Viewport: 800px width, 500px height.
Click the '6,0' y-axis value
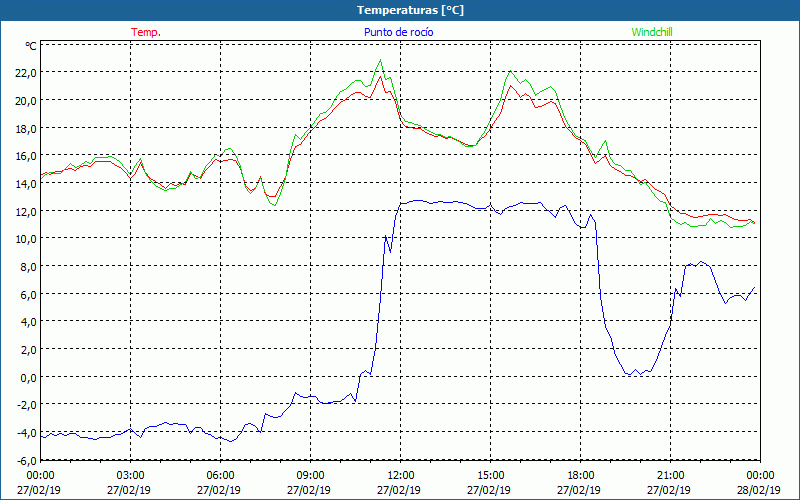[29, 295]
